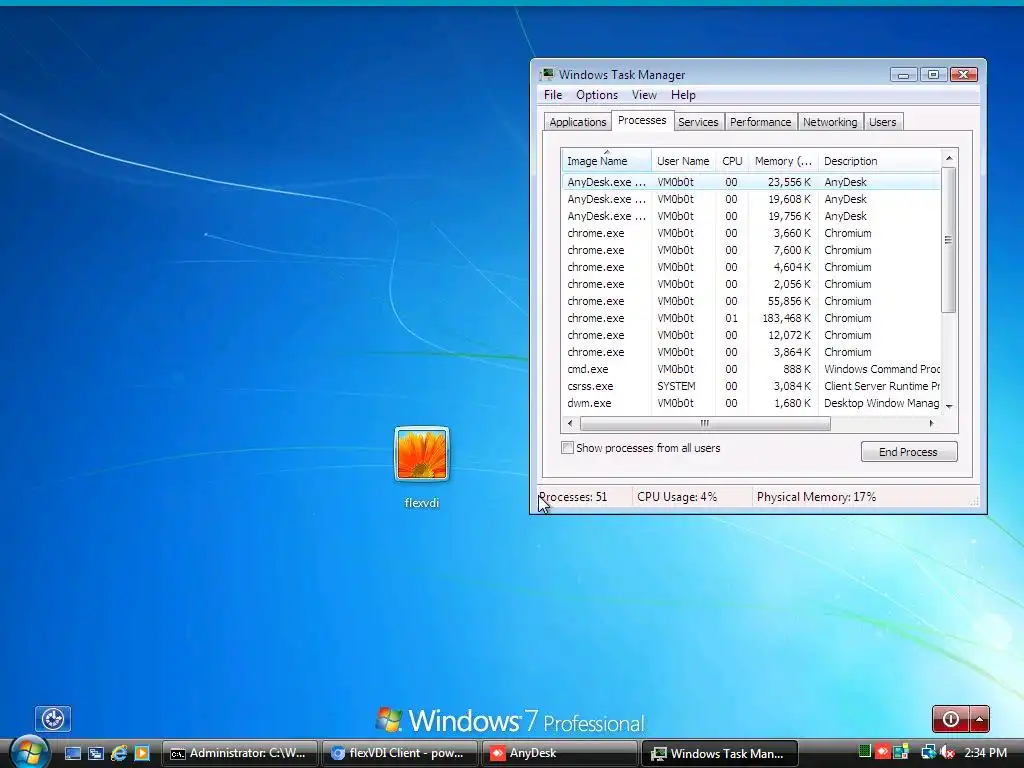
Task: Sort by Description column header
Action: (x=879, y=161)
